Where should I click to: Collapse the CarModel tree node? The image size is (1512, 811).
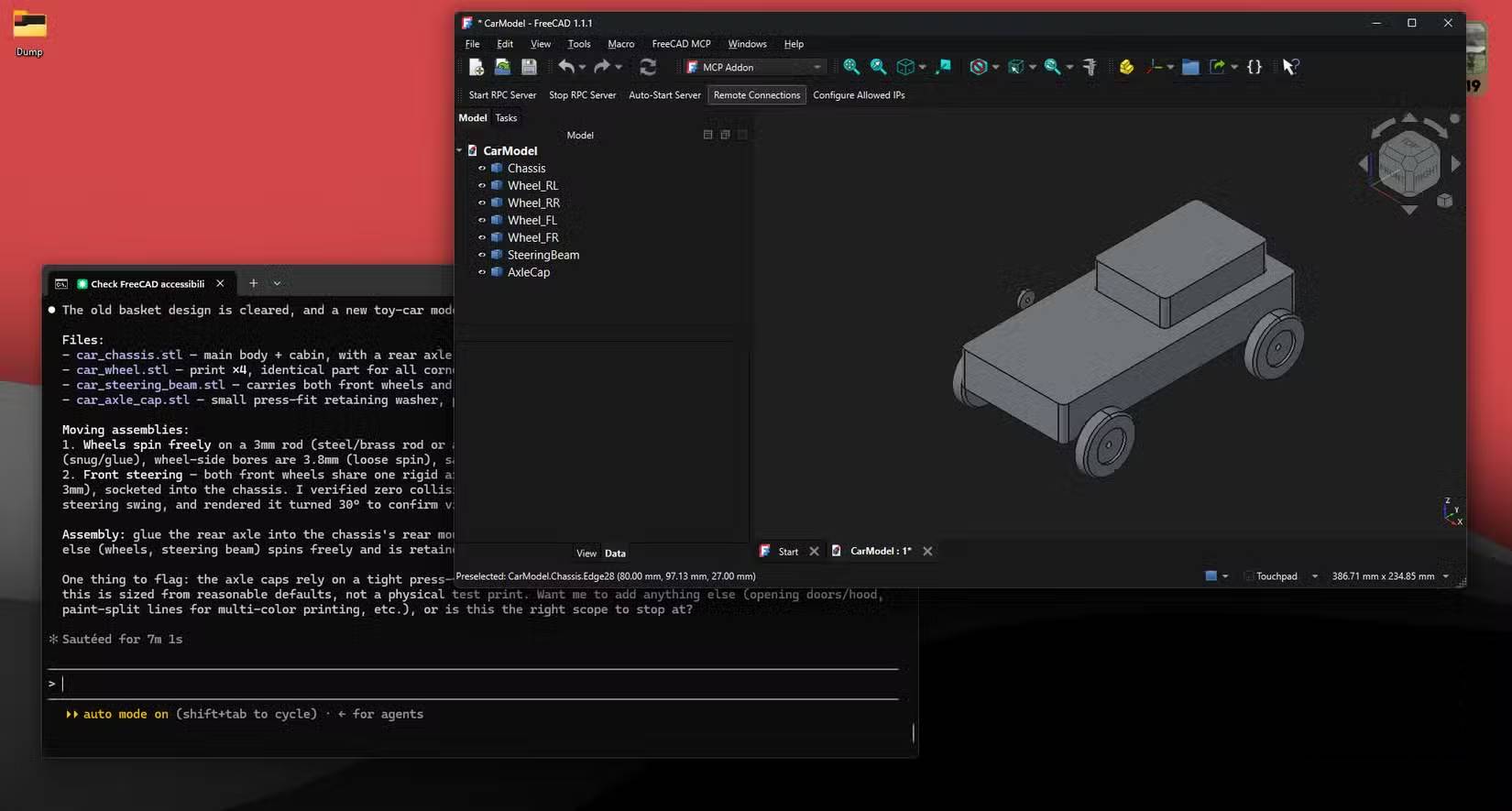click(x=460, y=150)
